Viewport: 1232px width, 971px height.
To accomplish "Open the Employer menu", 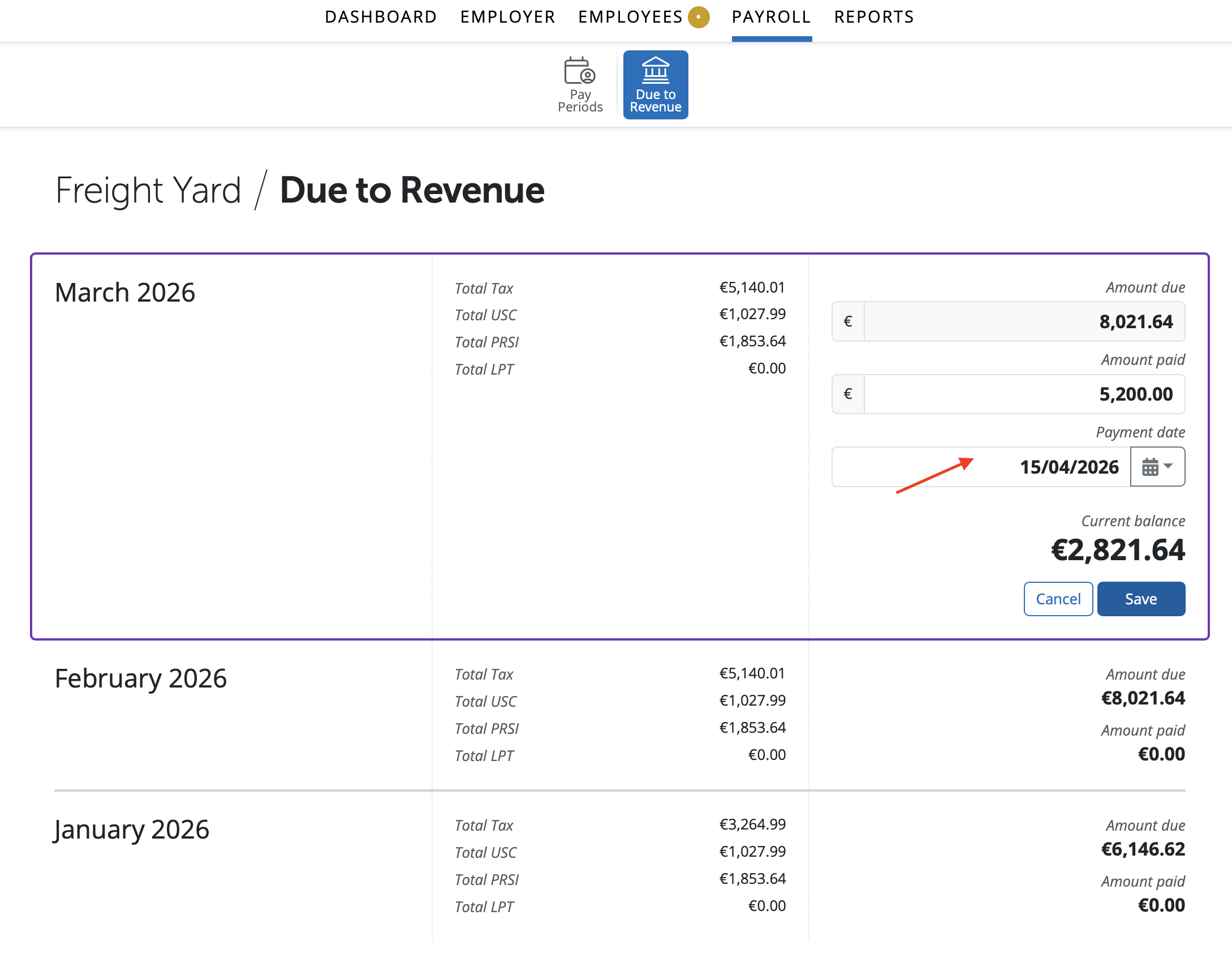I will [507, 17].
